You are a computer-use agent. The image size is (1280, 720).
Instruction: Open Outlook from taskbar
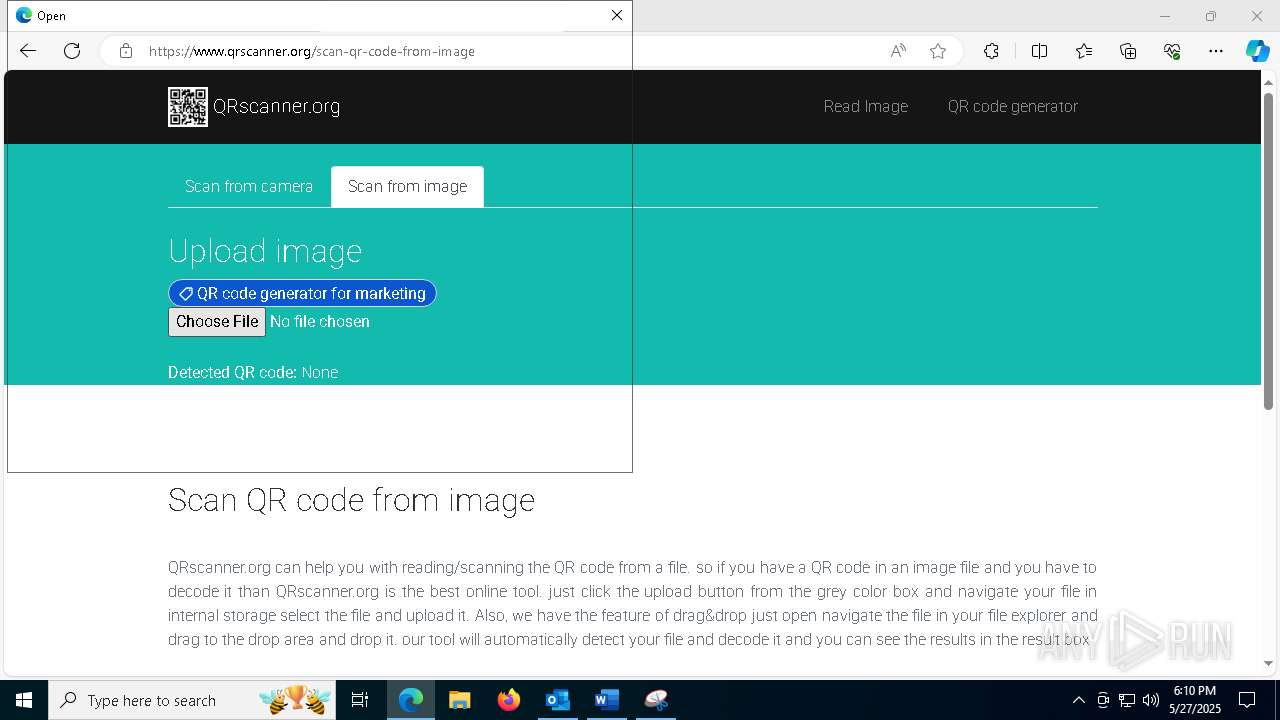click(x=558, y=700)
